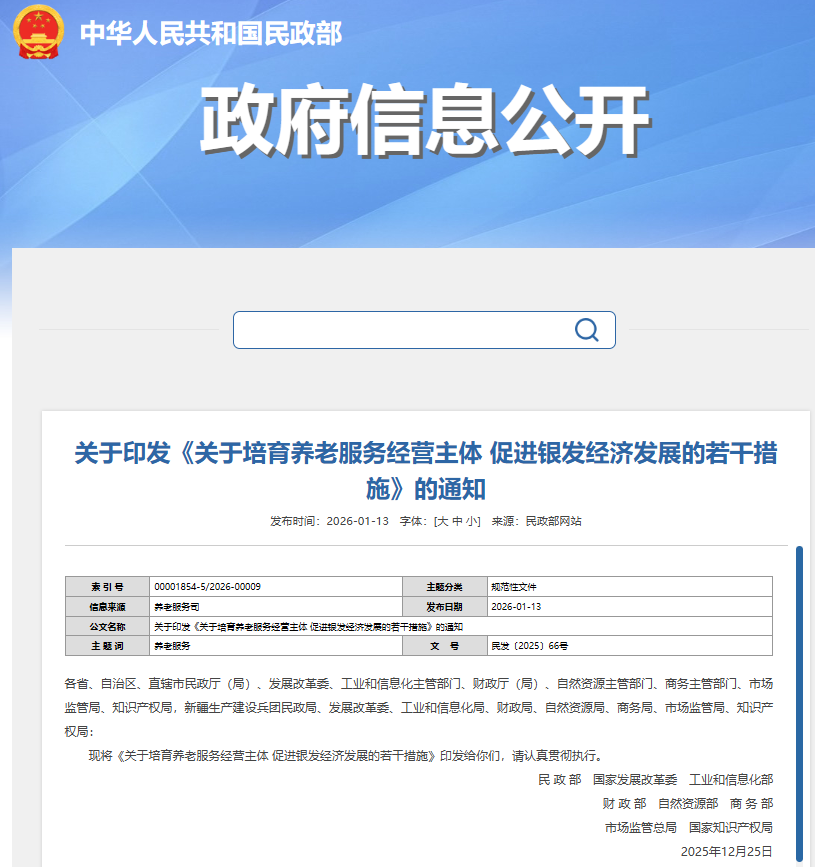Viewport: 815px width, 867px height.
Task: Click the search magnifier icon
Action: point(586,329)
